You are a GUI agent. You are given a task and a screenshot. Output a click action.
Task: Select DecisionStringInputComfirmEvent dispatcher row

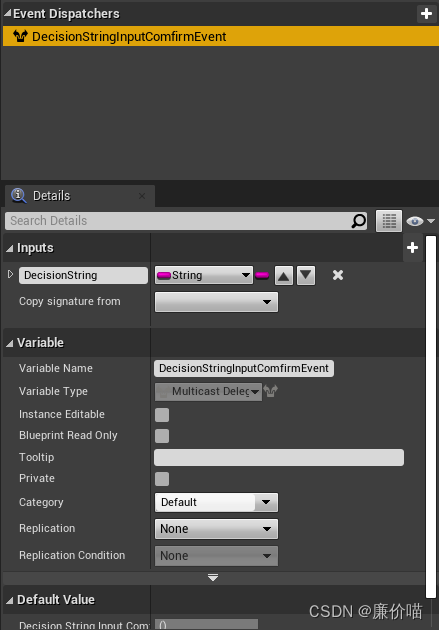[x=221, y=37]
